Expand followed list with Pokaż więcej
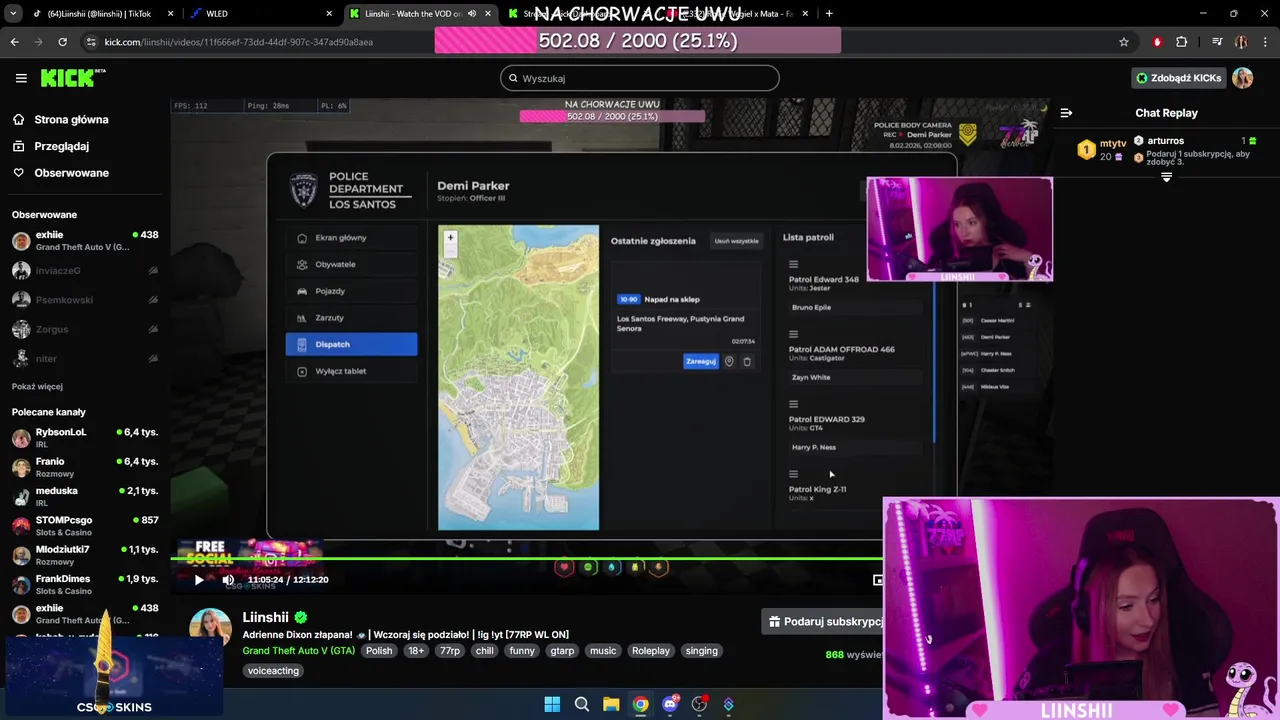The width and height of the screenshot is (1280, 720). [x=37, y=386]
